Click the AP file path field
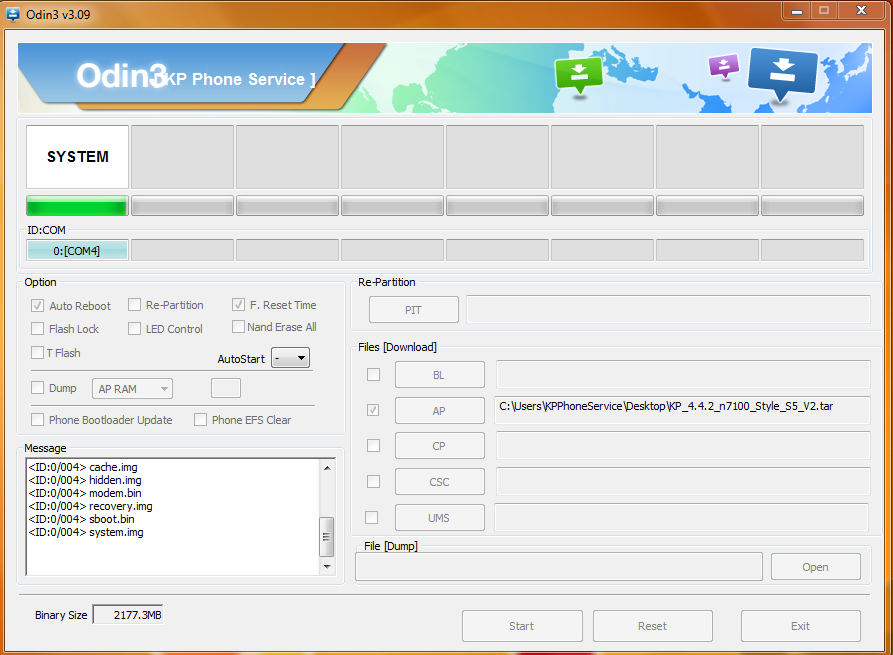This screenshot has height=655, width=893. click(683, 410)
